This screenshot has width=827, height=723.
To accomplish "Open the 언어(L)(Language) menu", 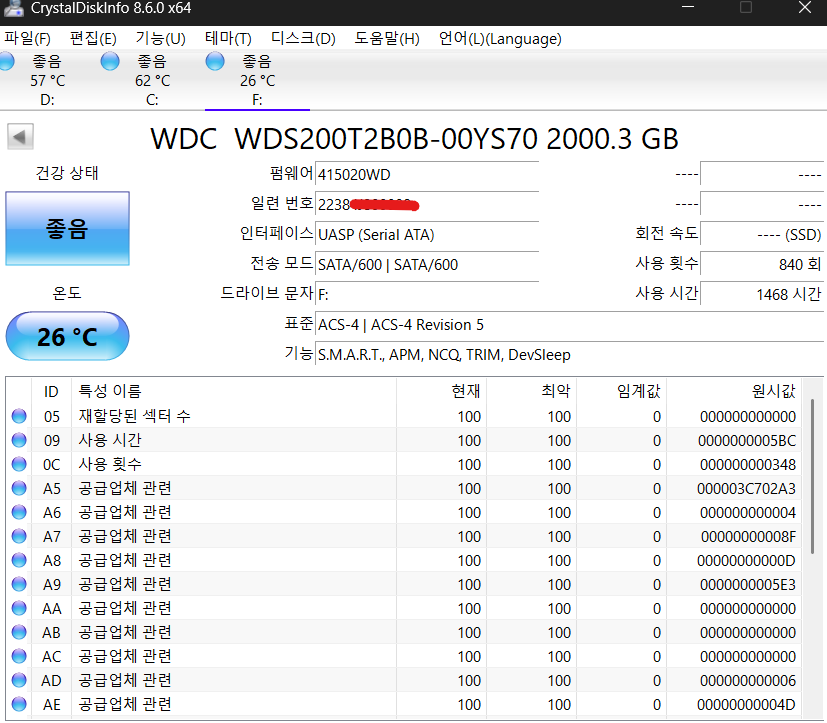I will [500, 38].
